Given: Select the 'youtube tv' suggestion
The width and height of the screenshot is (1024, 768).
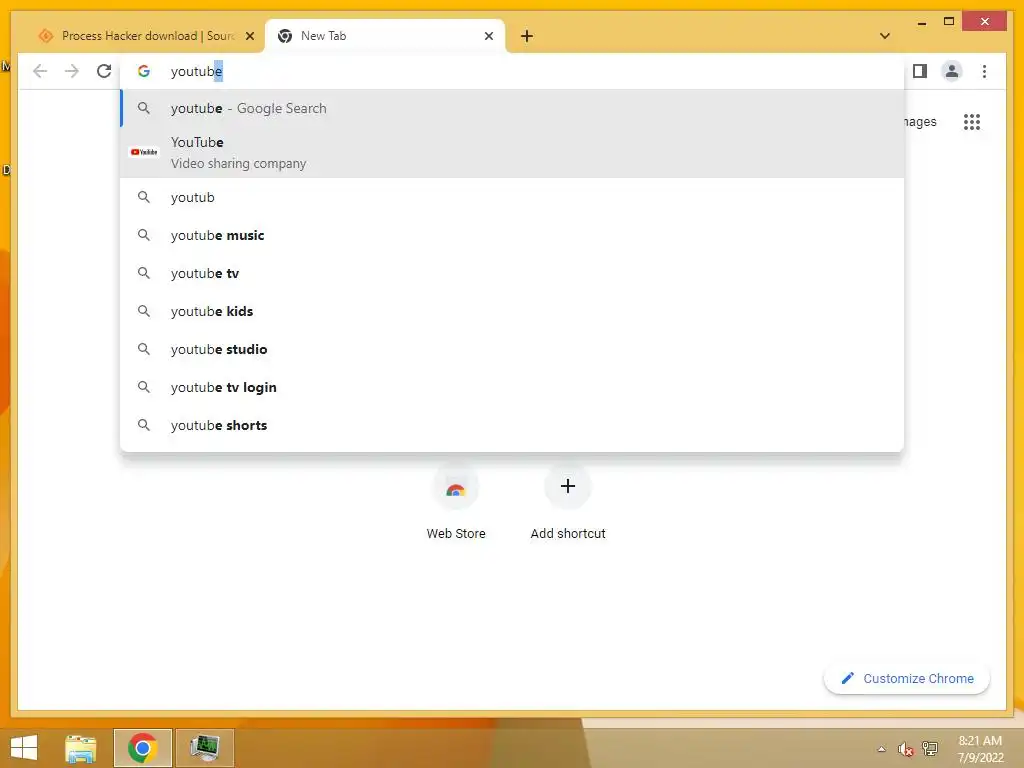Looking at the screenshot, I should [512, 273].
